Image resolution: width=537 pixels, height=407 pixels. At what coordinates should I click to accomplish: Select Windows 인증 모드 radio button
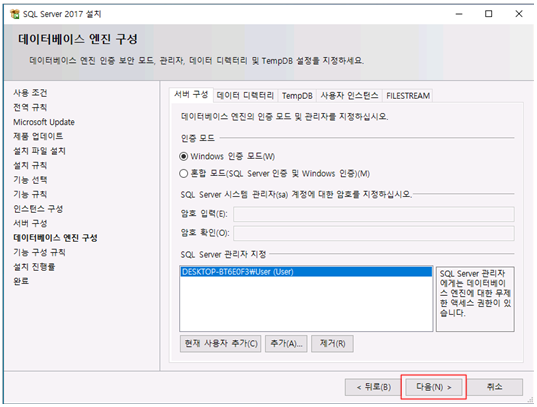pyautogui.click(x=184, y=157)
